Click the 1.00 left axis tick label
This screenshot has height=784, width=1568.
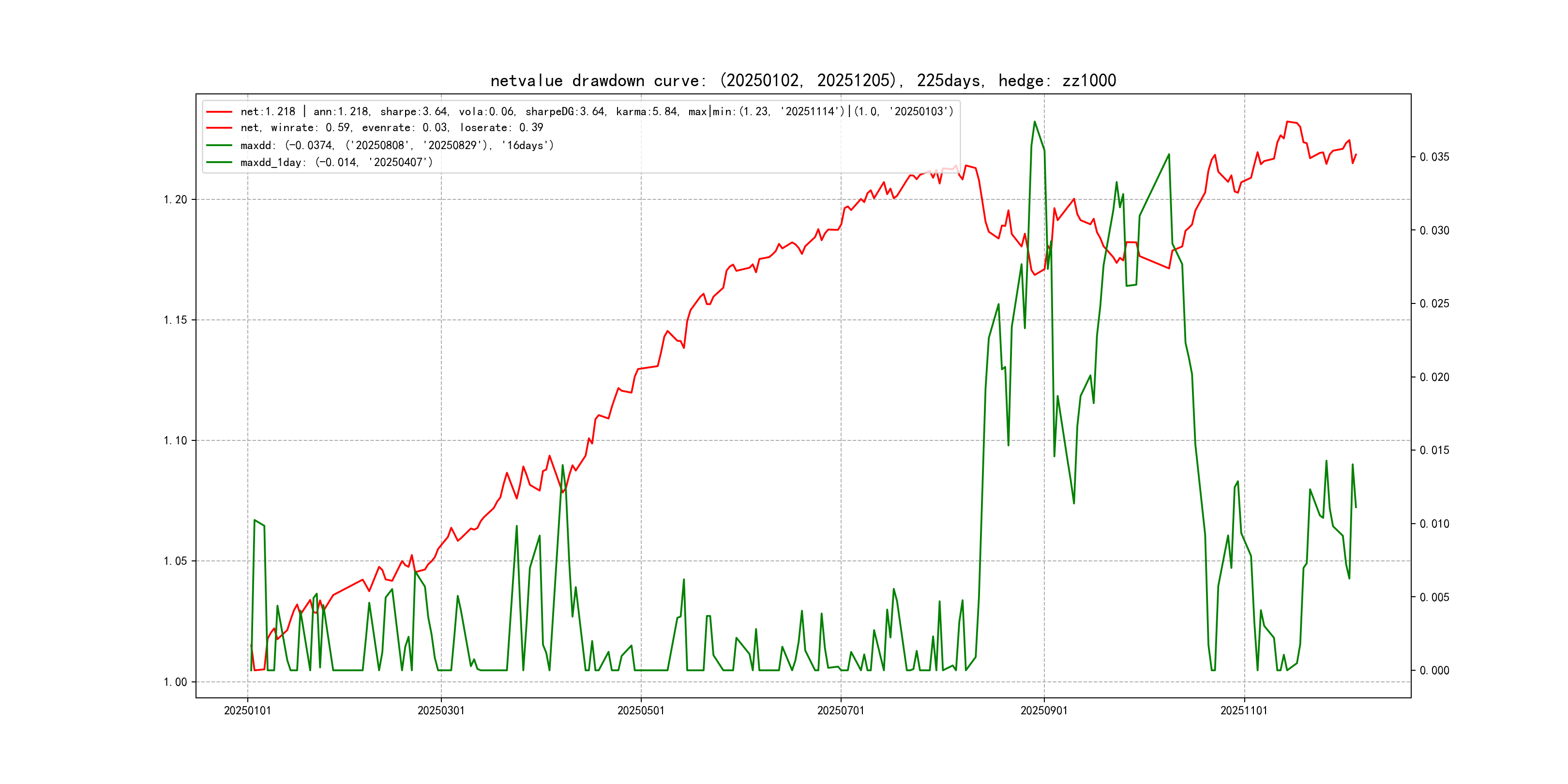tap(175, 682)
